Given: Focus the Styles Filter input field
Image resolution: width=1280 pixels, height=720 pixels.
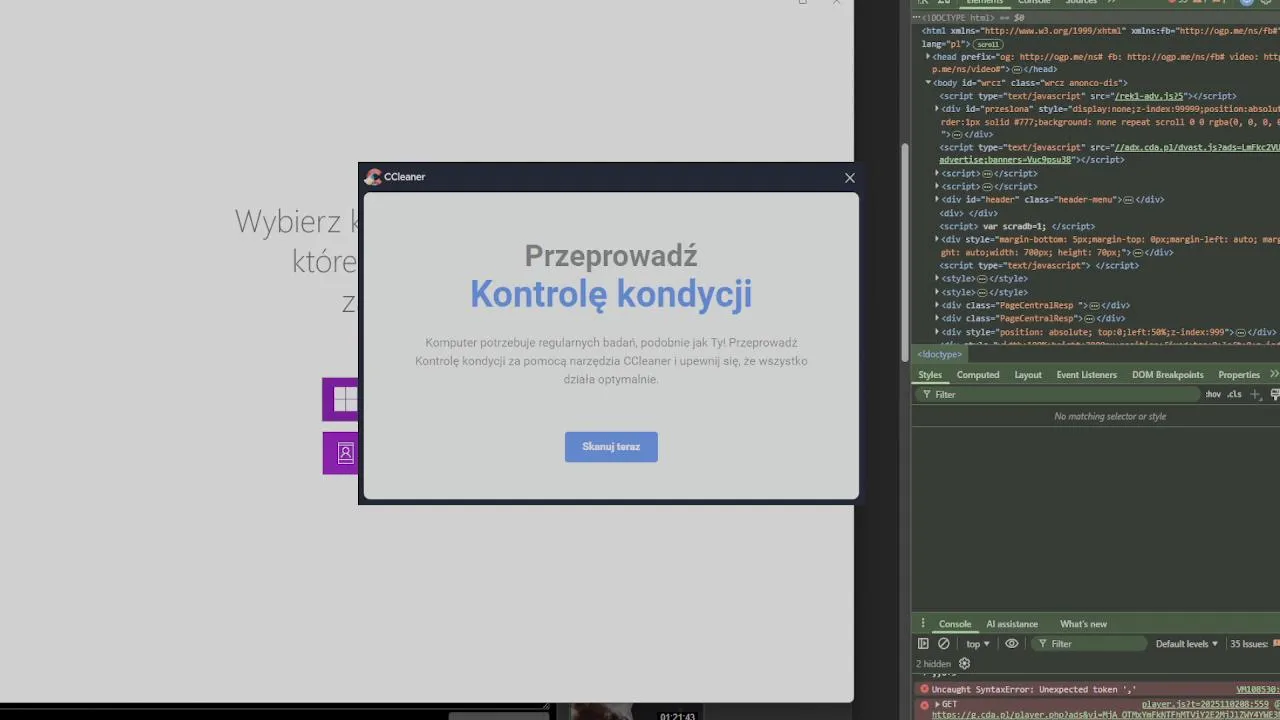Looking at the screenshot, I should pyautogui.click(x=1060, y=395).
